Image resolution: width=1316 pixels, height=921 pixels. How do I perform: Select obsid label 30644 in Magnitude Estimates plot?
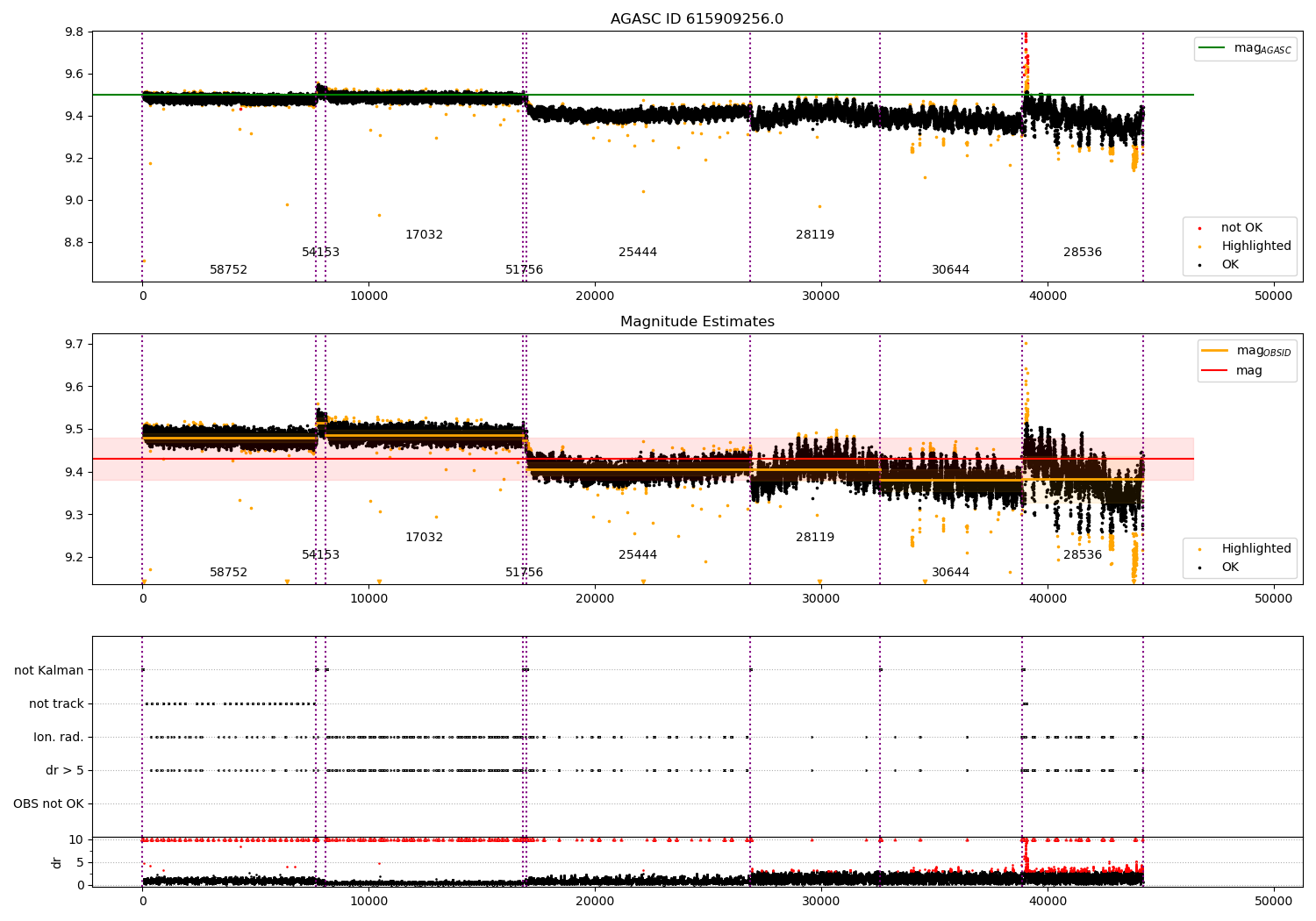(x=950, y=573)
